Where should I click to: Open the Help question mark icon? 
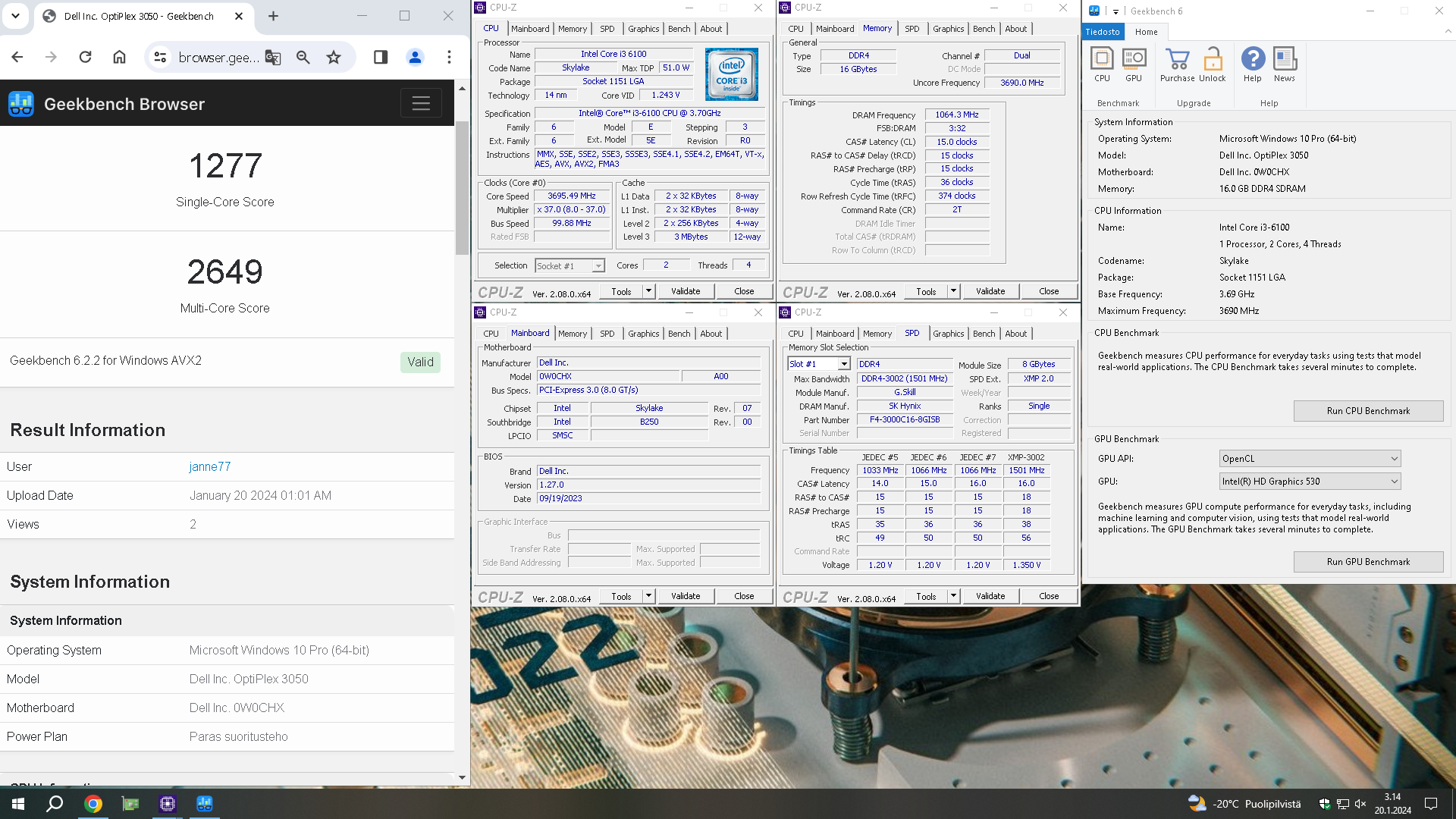pos(1253,64)
